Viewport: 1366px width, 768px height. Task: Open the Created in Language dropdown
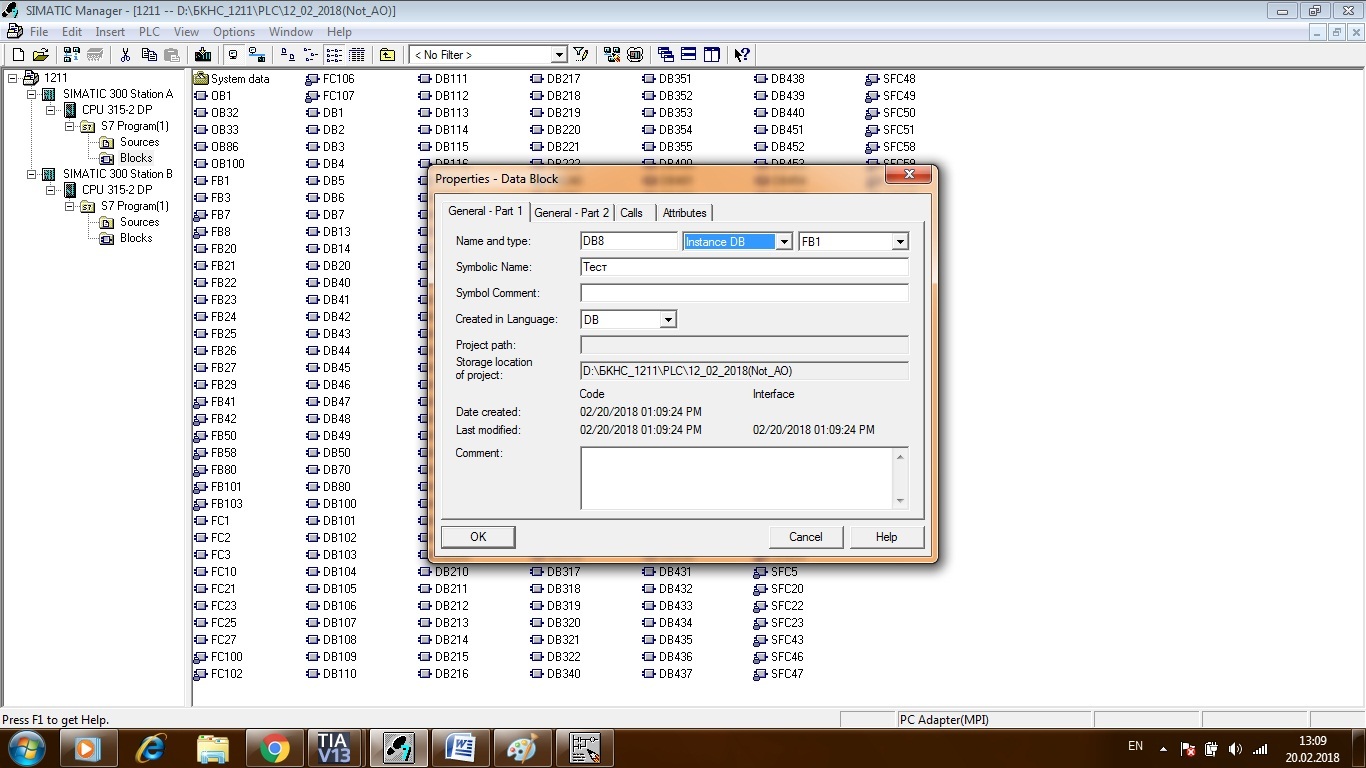tap(668, 320)
